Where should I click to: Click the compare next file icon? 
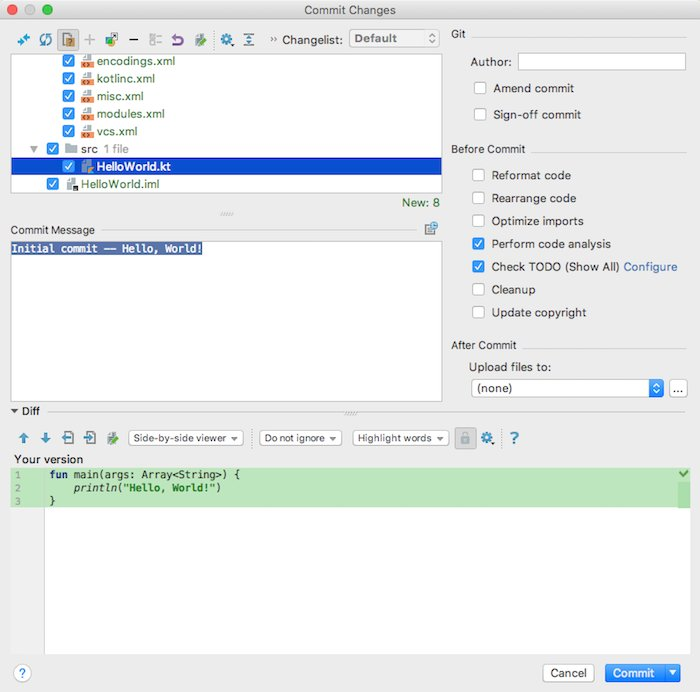click(x=90, y=438)
